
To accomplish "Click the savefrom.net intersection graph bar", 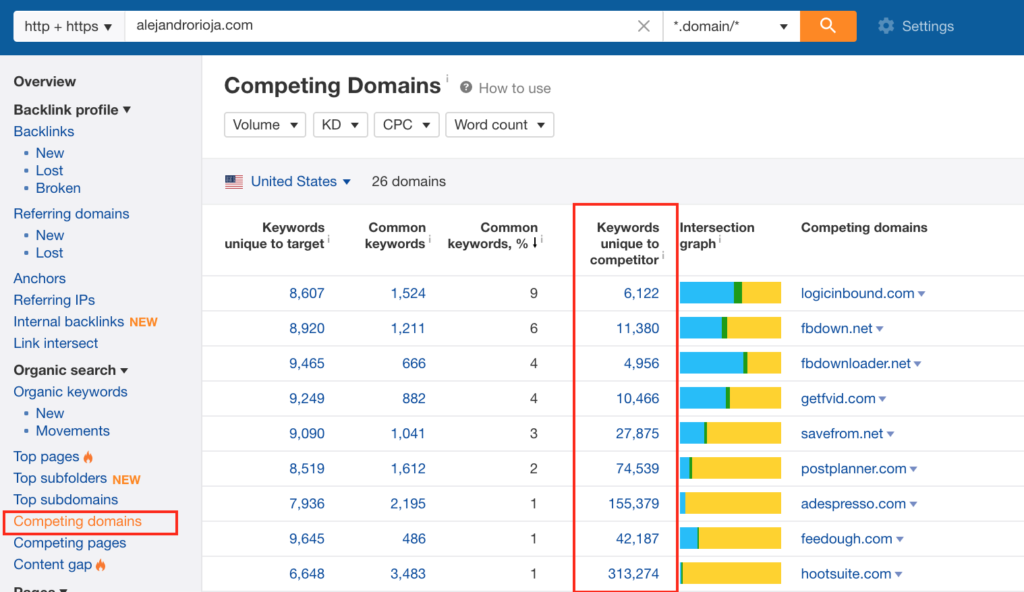I will (730, 433).
